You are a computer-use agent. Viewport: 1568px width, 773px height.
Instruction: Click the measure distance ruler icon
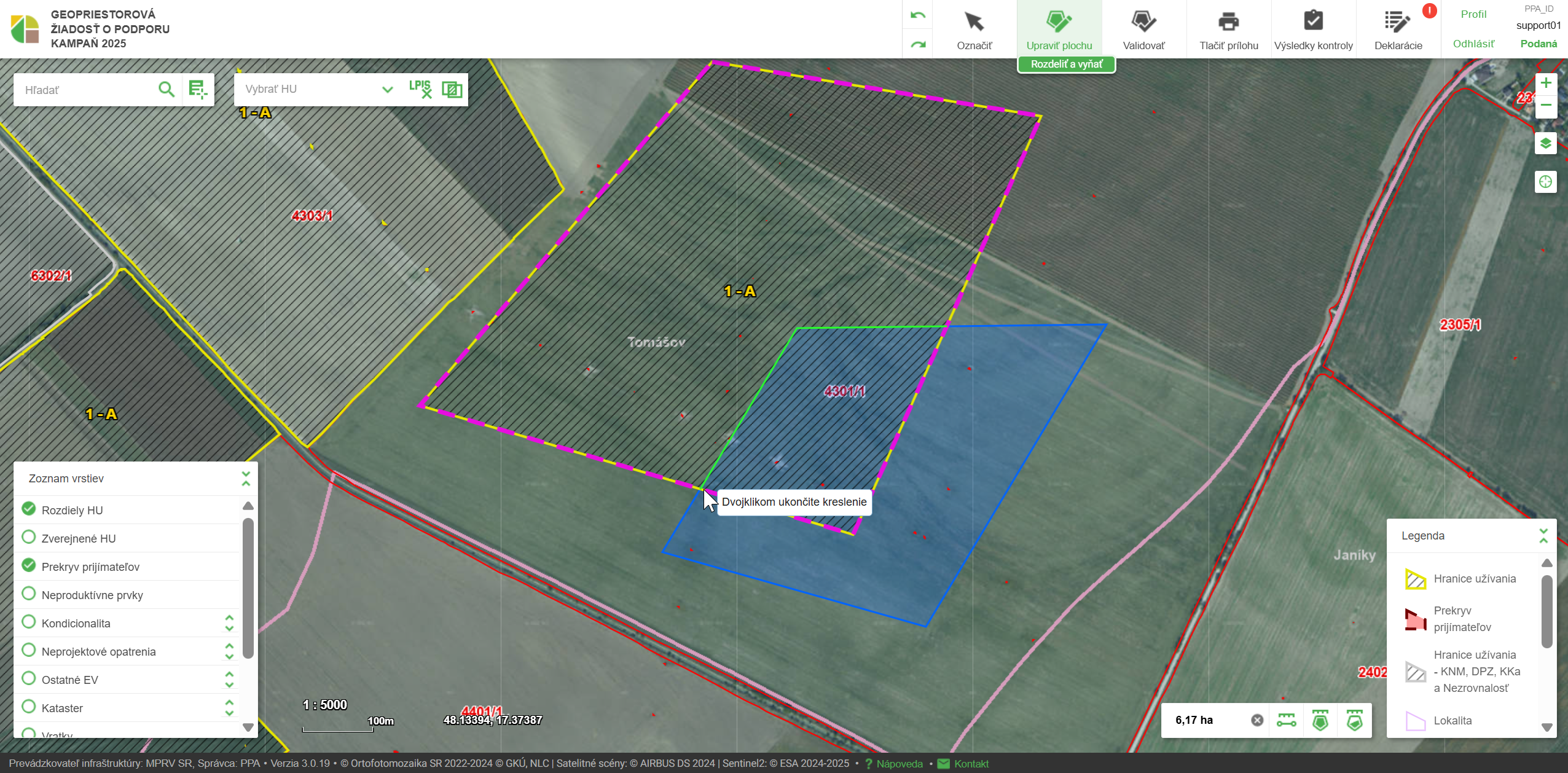tap(1286, 720)
